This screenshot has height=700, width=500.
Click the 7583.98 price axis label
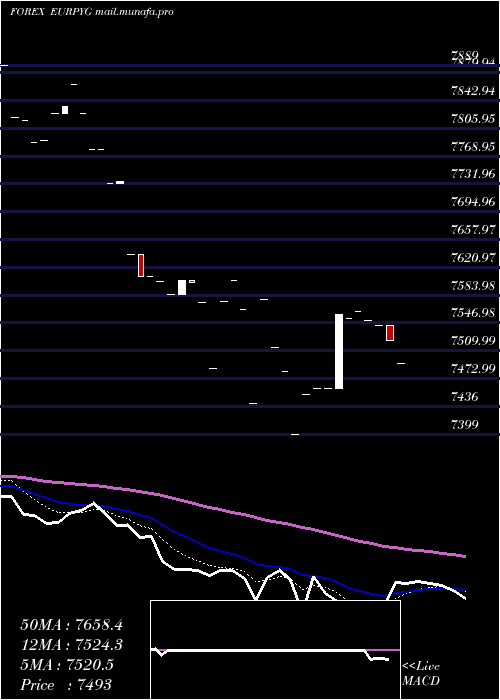[x=474, y=285]
